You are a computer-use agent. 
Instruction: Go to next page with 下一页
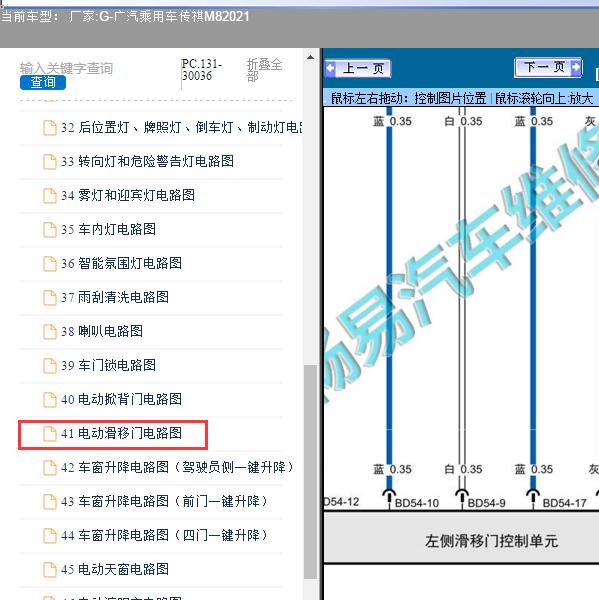[x=548, y=67]
